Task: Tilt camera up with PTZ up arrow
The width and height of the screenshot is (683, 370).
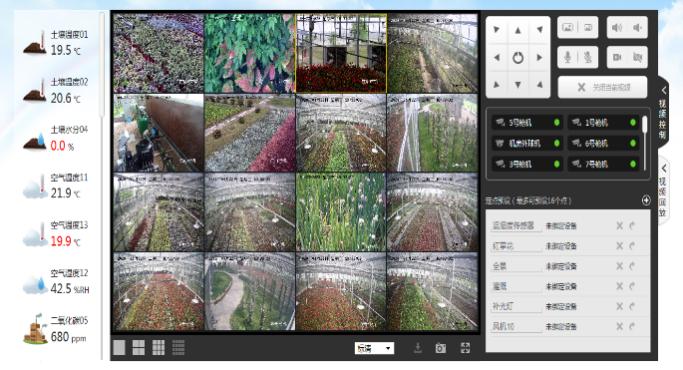Action: pyautogui.click(x=517, y=31)
